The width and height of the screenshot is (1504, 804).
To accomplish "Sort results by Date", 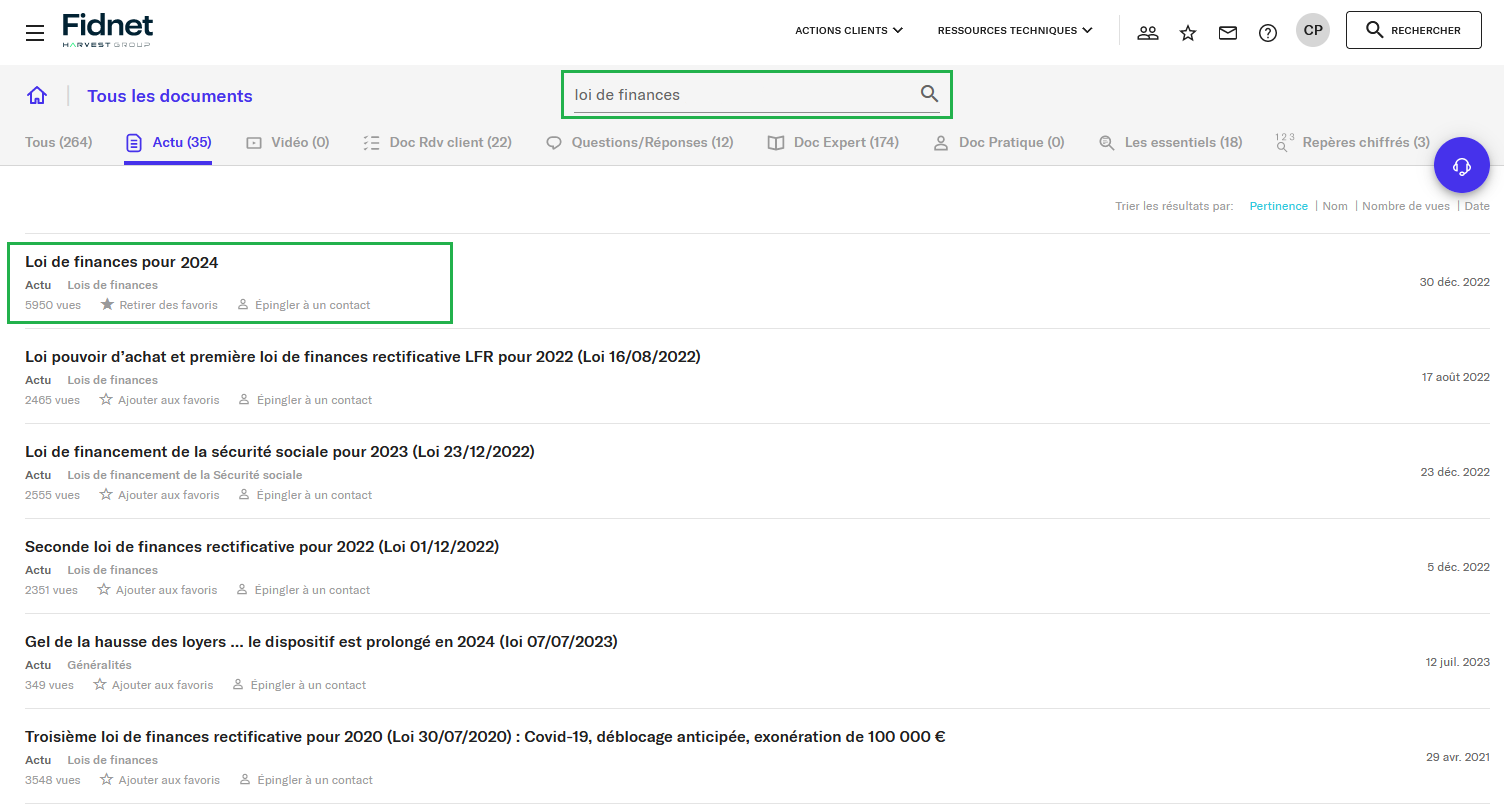I will coord(1477,206).
